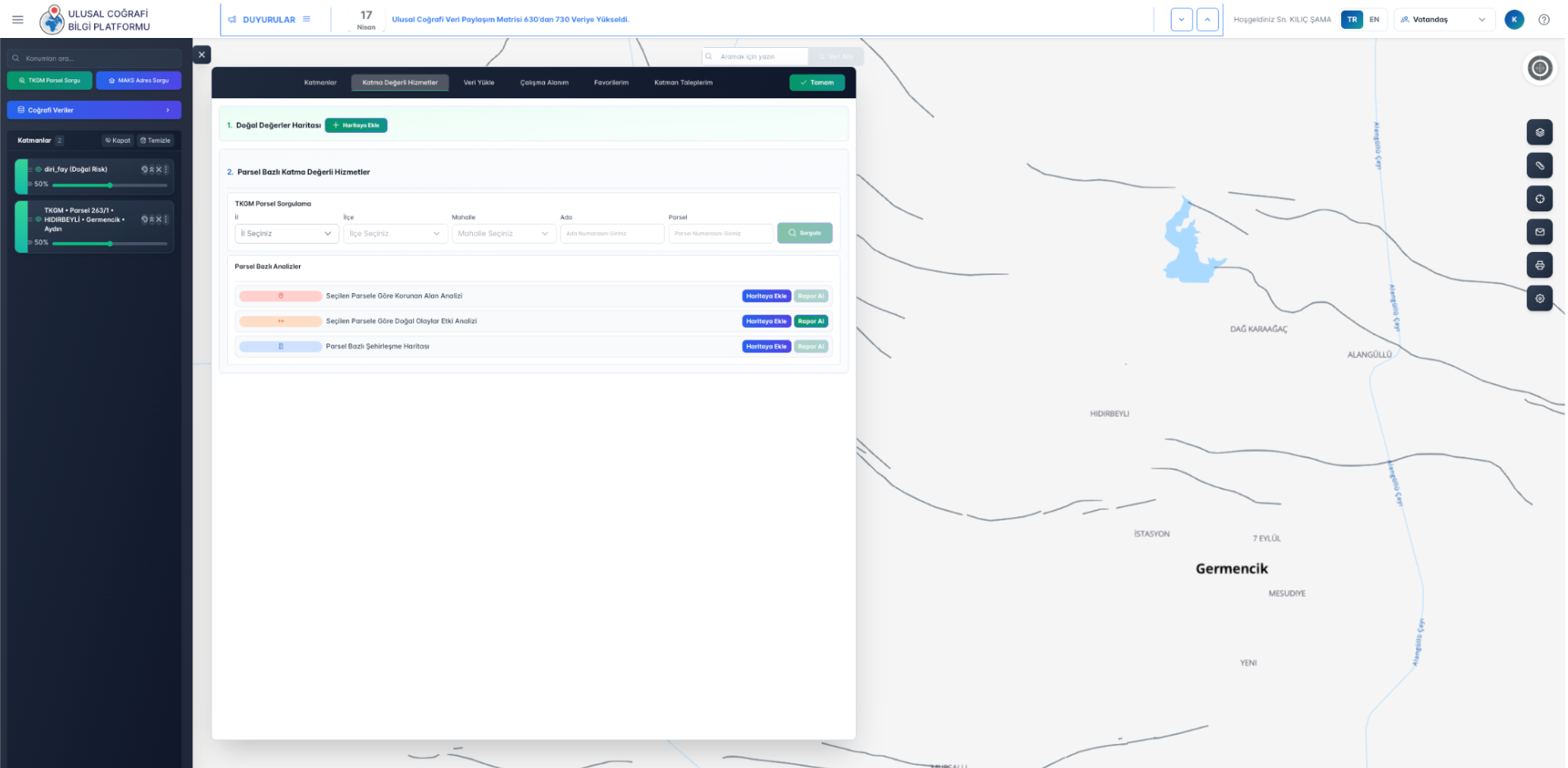Open the help question mark icon

click(1543, 20)
